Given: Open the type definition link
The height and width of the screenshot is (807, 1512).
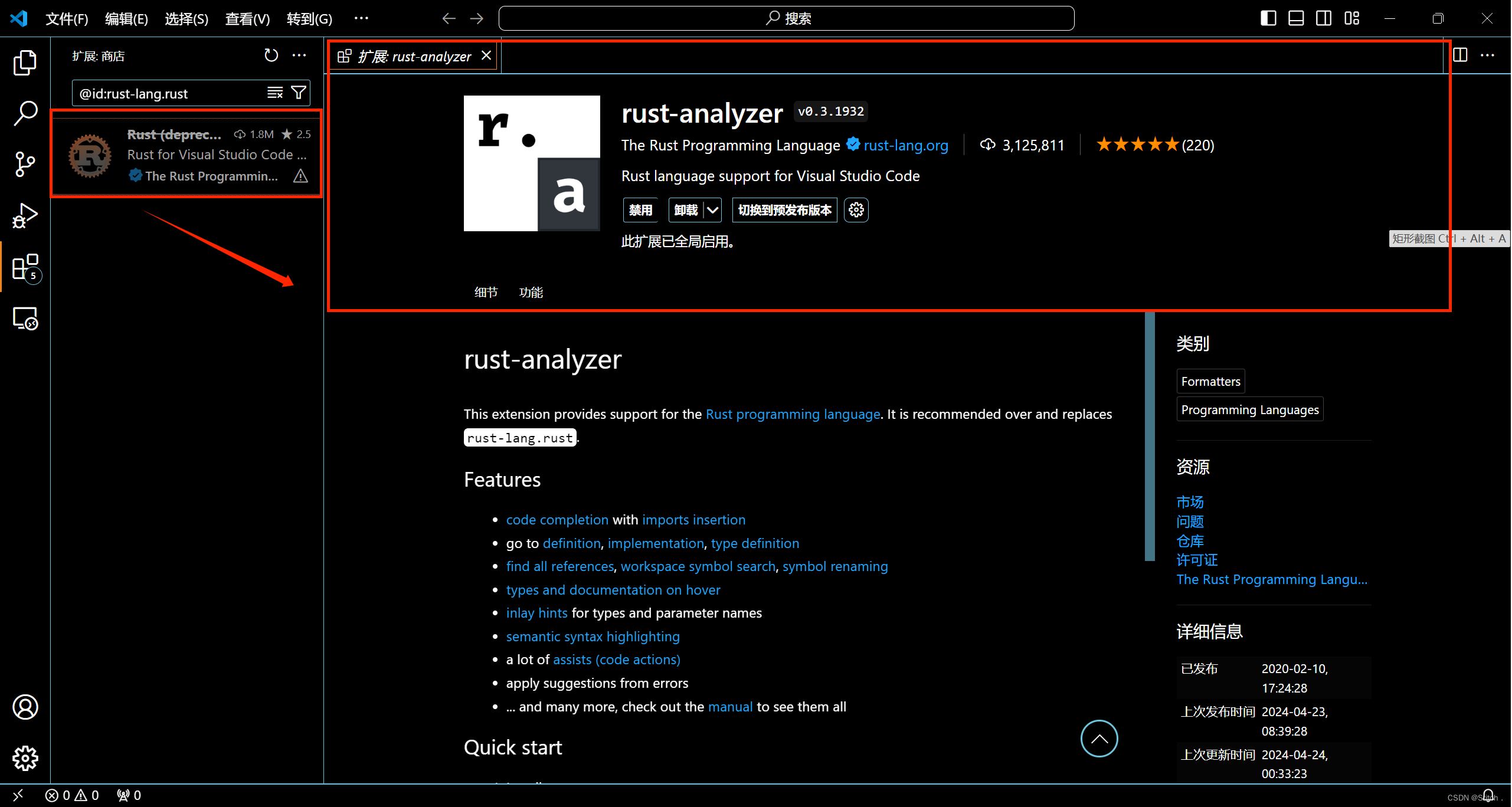Looking at the screenshot, I should point(755,543).
